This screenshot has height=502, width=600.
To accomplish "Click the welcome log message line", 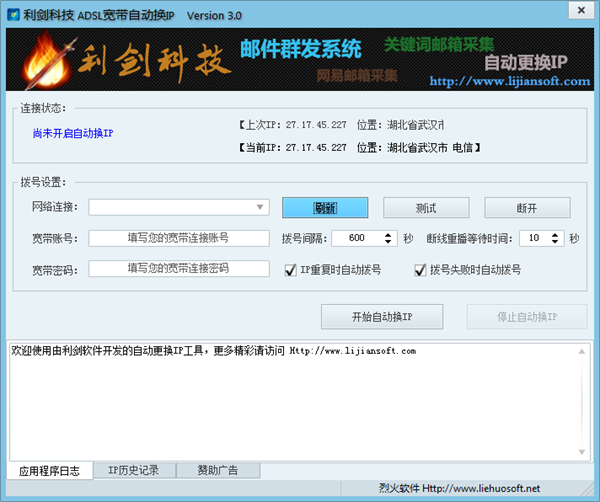I will 214,350.
